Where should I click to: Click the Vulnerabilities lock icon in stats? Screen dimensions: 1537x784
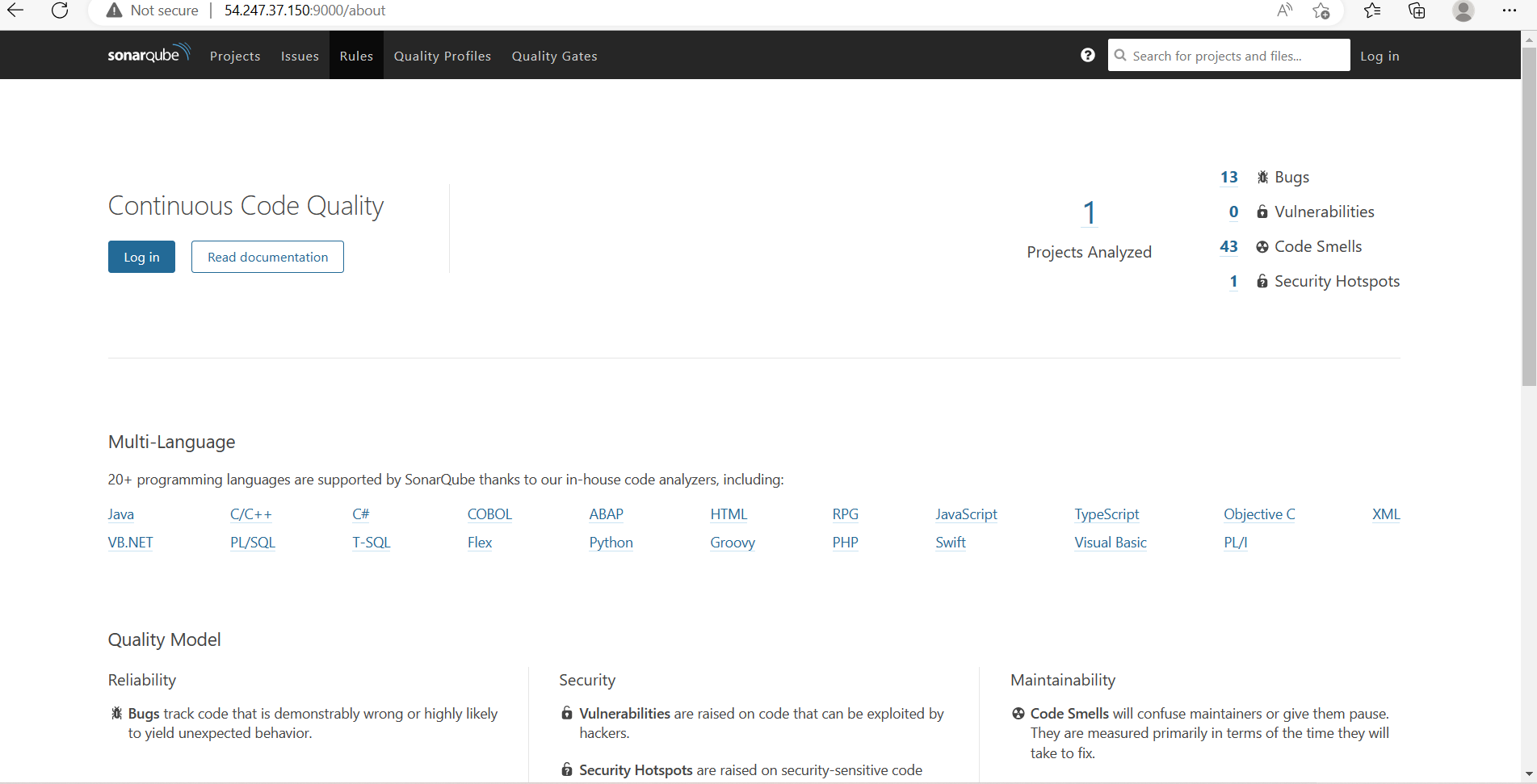click(1262, 212)
